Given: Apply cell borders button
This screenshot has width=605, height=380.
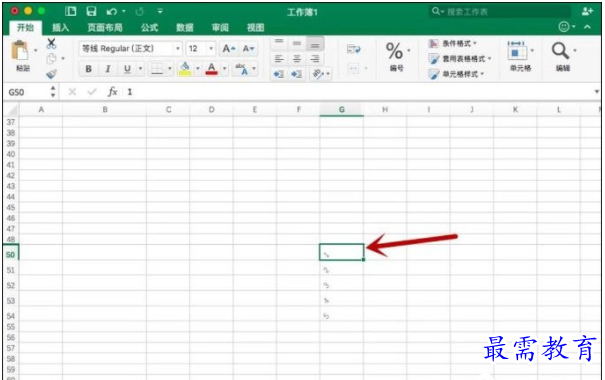Looking at the screenshot, I should pyautogui.click(x=157, y=69).
